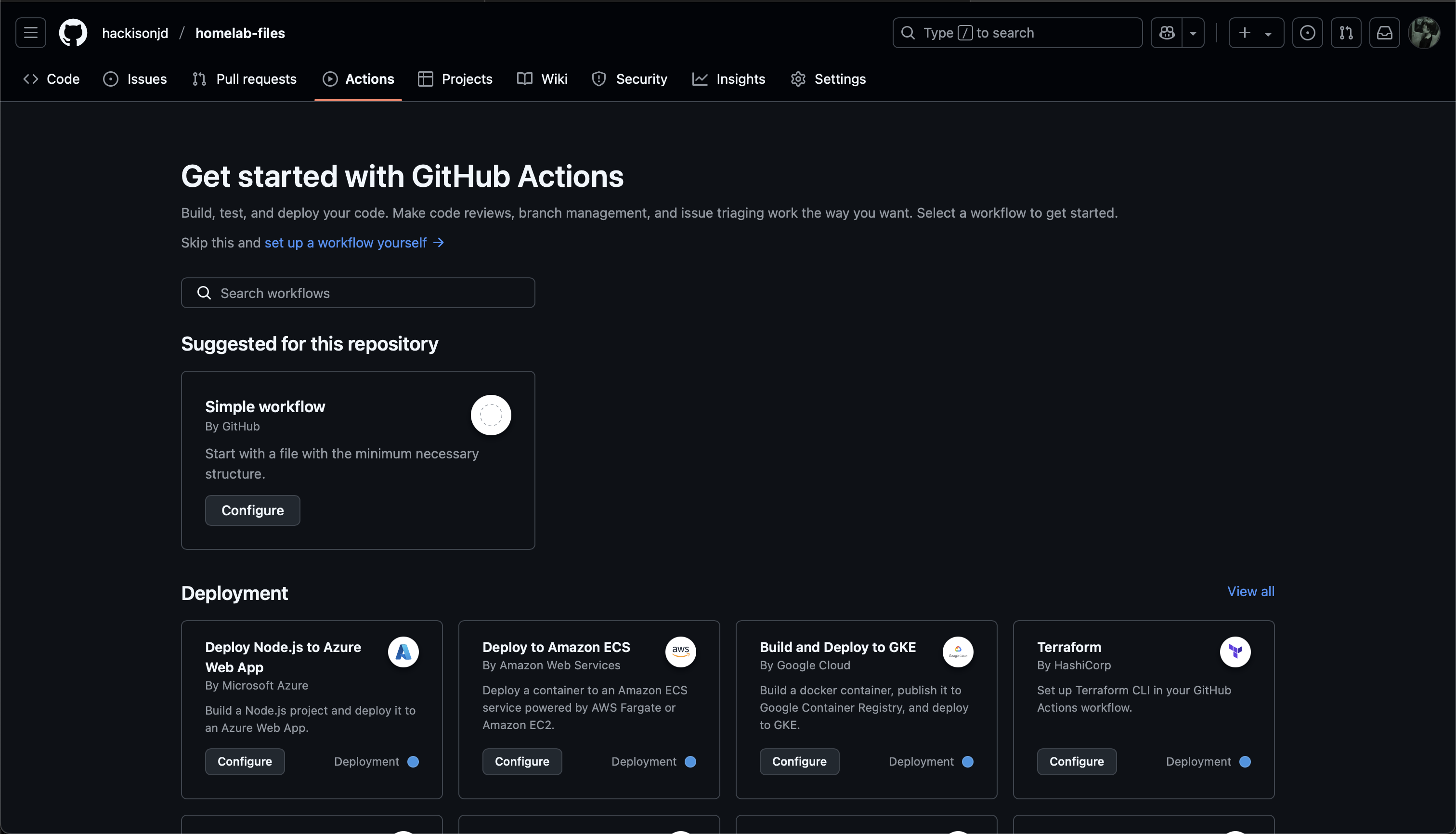Expand the Copilot dropdown arrow

click(1193, 33)
